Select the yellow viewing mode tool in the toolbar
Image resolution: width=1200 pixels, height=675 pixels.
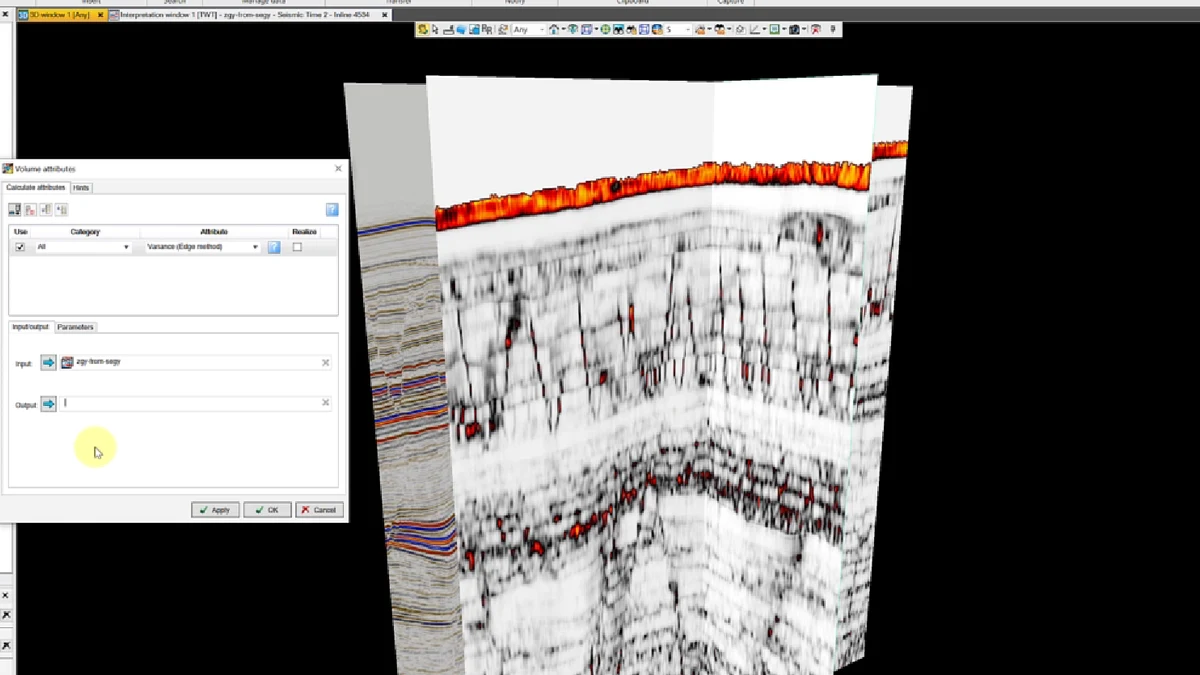423,30
